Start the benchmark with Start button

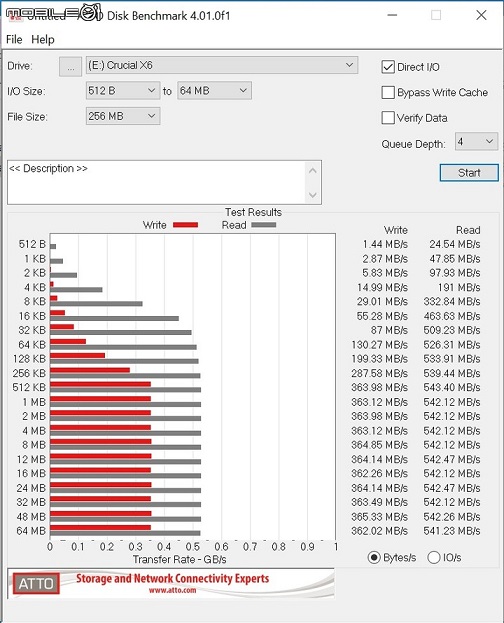[469, 173]
